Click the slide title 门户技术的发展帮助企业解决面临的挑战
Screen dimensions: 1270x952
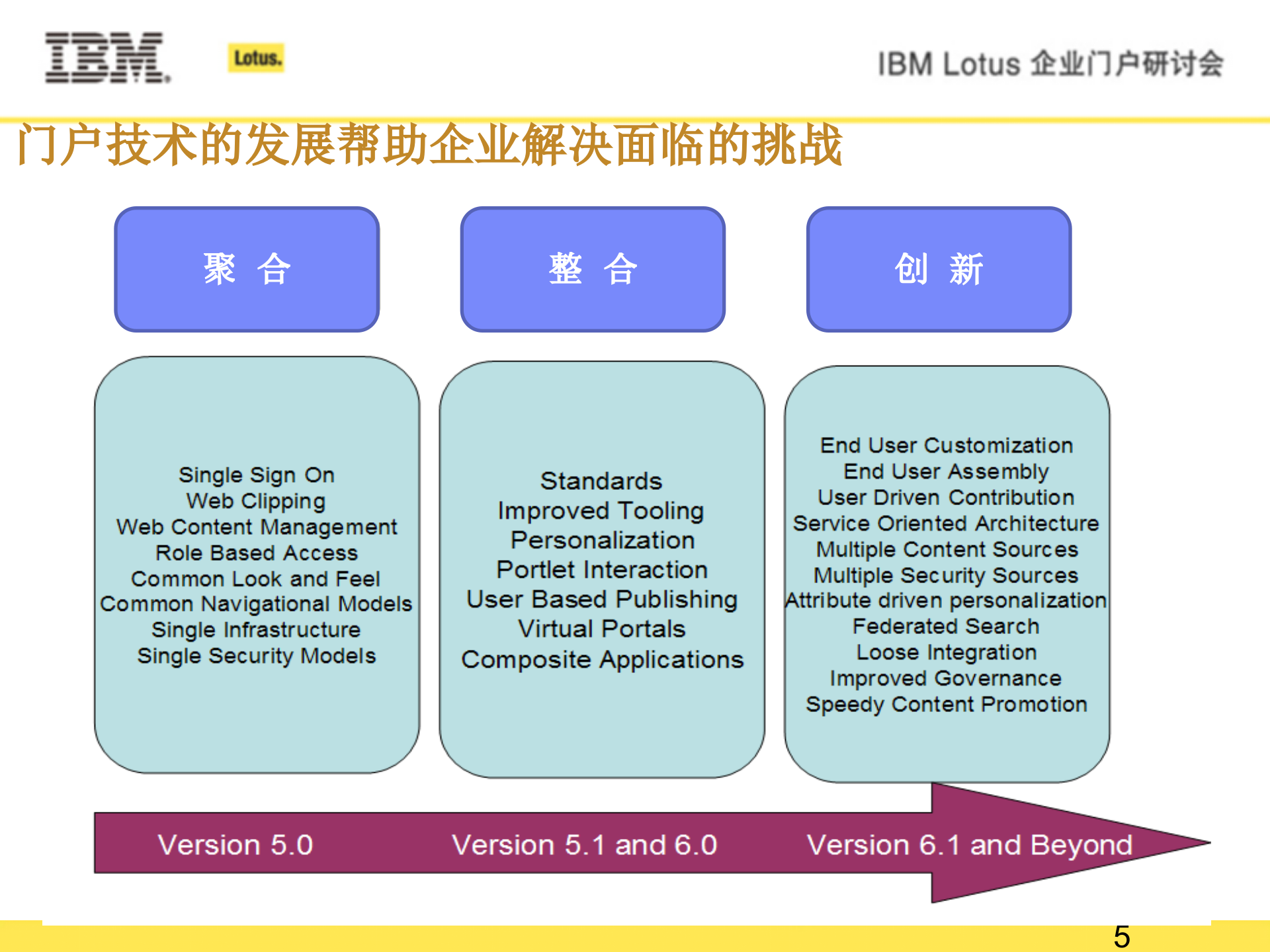coord(430,145)
